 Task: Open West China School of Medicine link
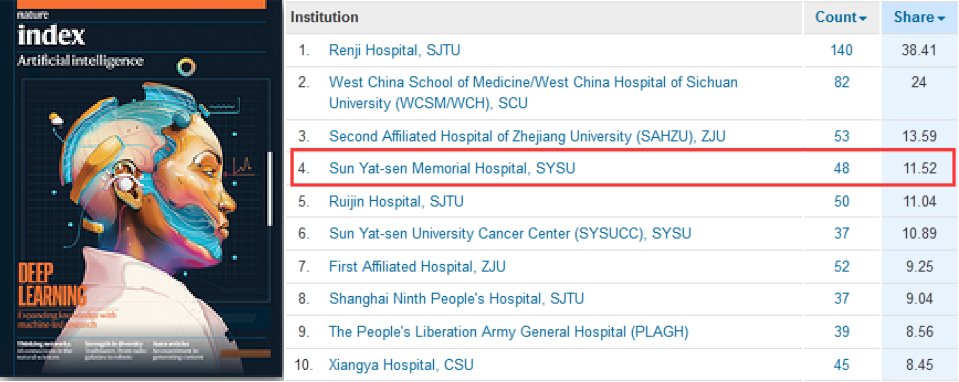[x=533, y=93]
